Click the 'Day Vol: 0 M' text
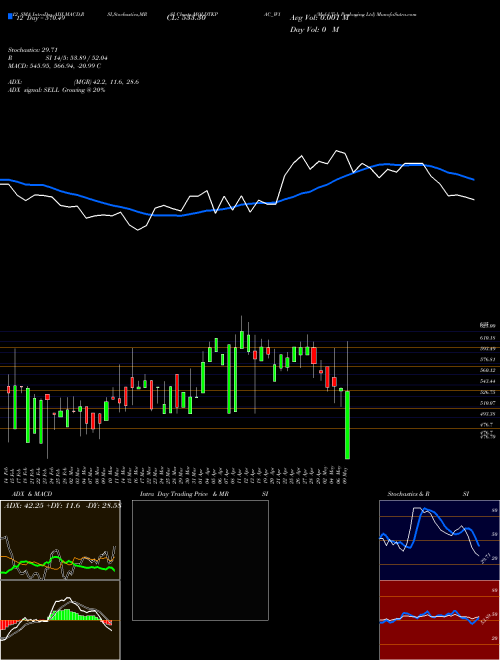Screen dimensions: 500x660 pos(314,30)
